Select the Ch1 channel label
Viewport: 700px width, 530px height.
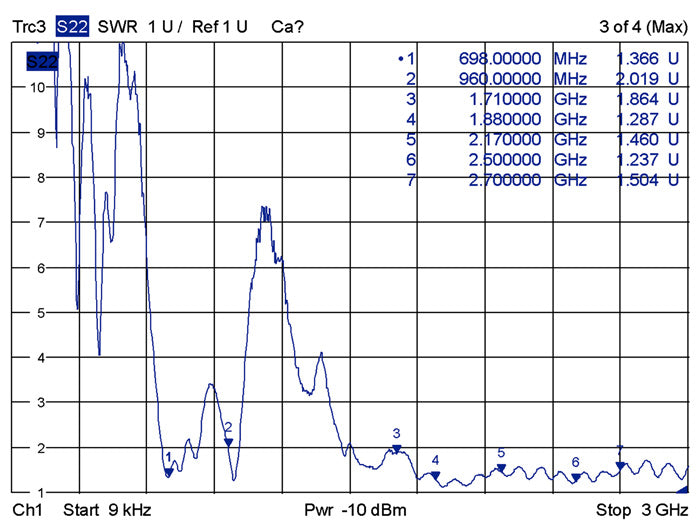[25, 510]
